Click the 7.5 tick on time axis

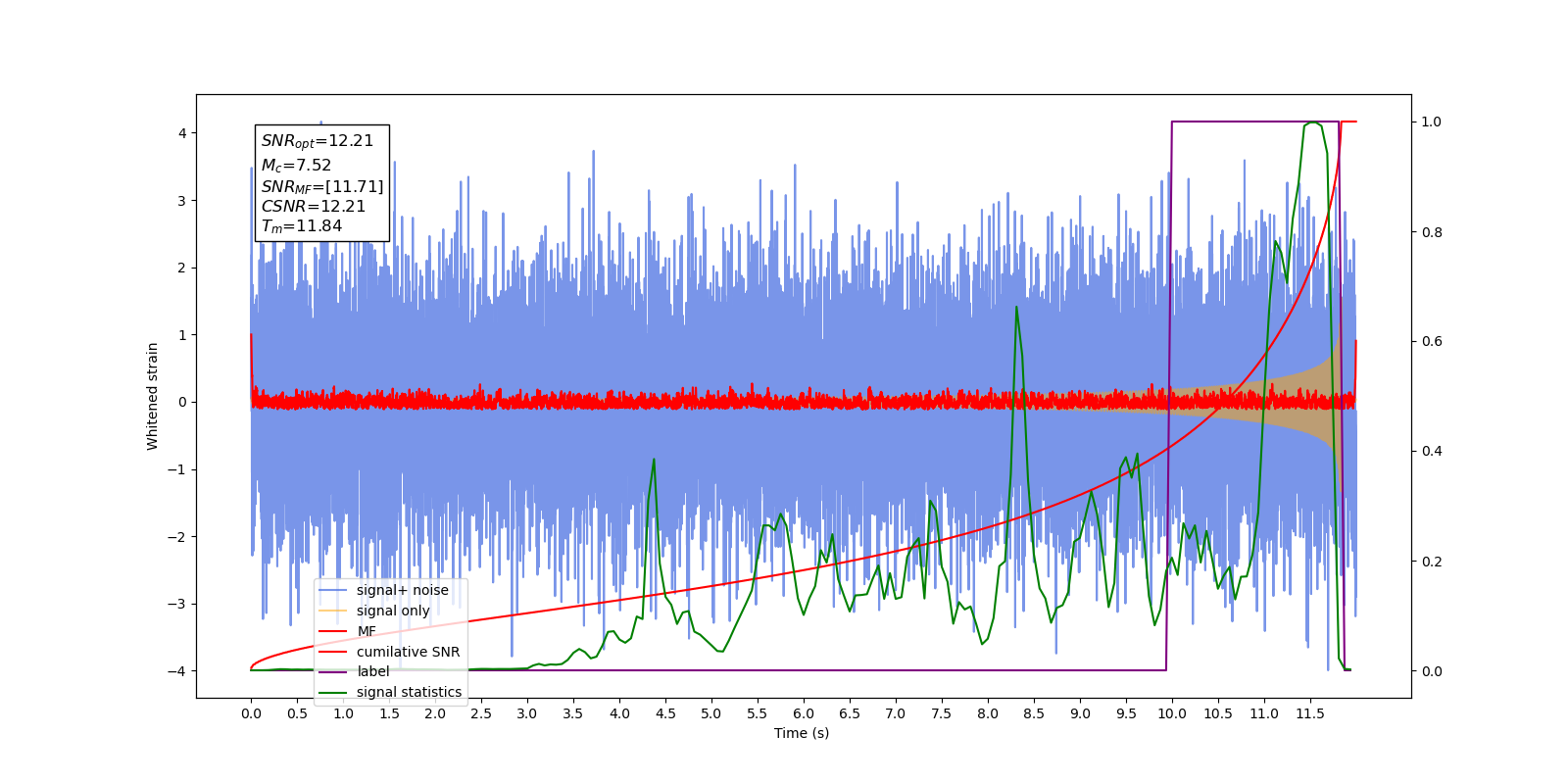942,713
